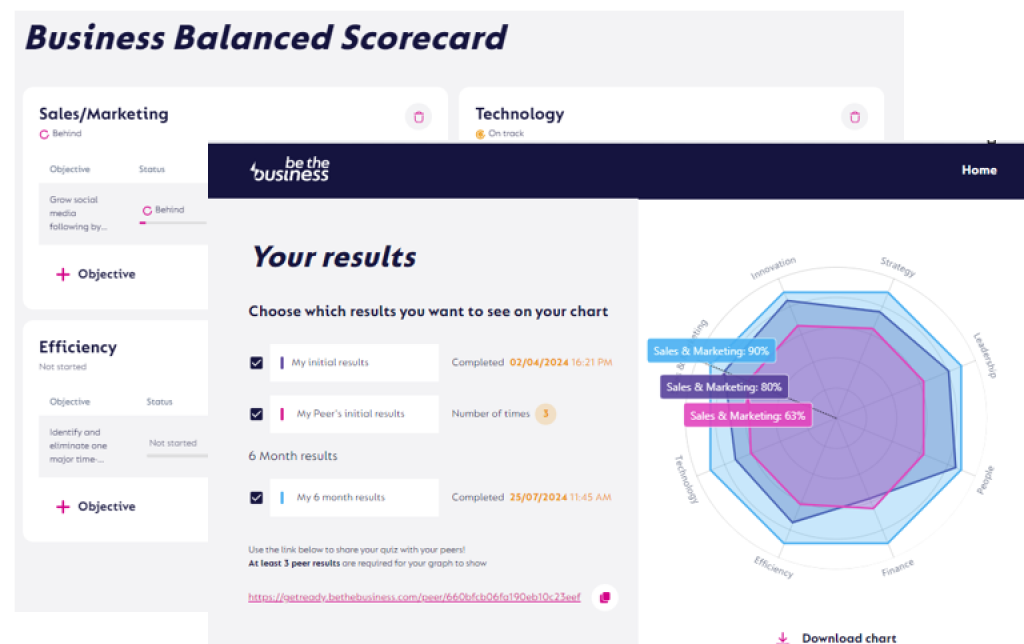Screen dimensions: 1024x644
Task: Click the Be the Business logo
Action: (x=289, y=170)
